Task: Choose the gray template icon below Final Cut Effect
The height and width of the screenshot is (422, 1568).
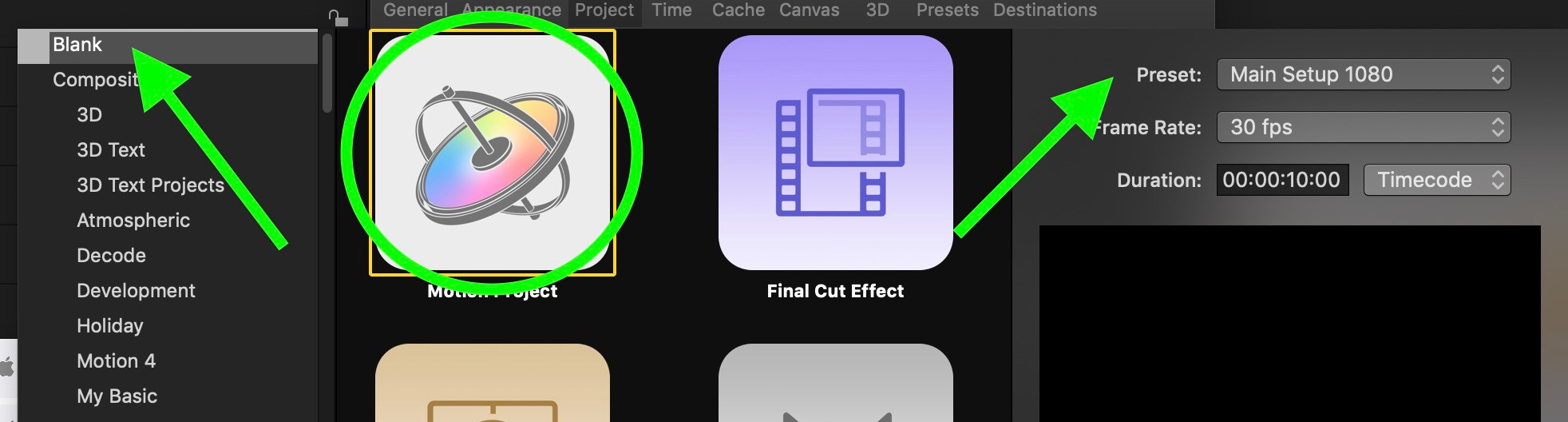Action: point(835,383)
